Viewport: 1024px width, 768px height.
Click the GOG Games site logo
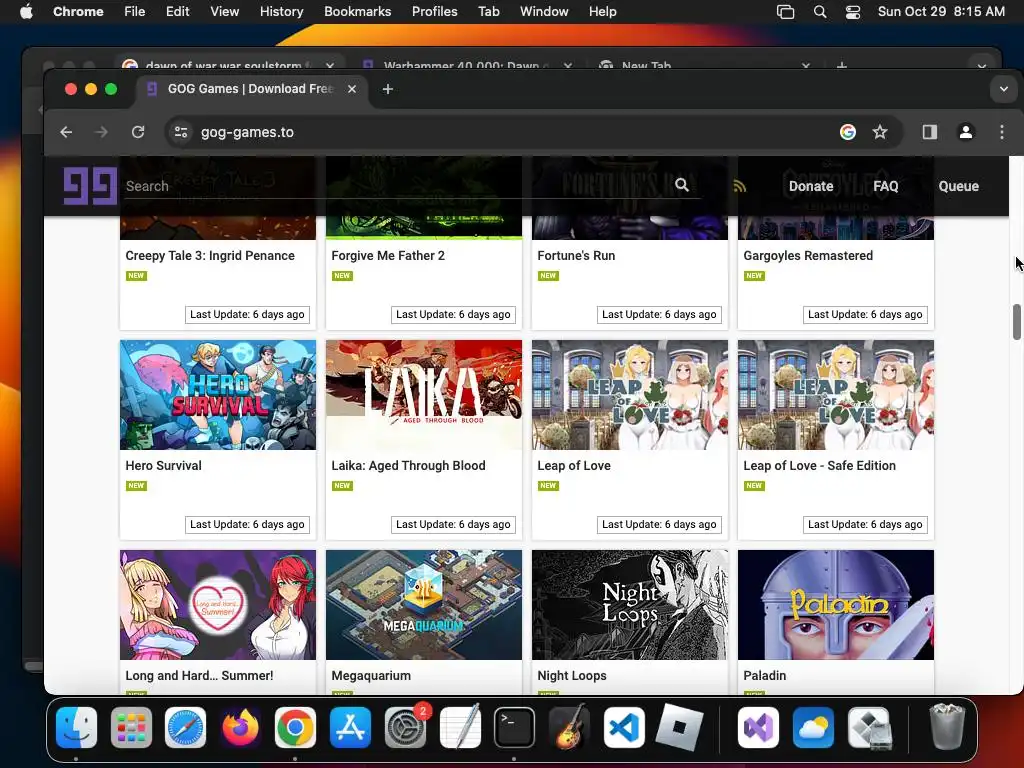[x=90, y=186]
